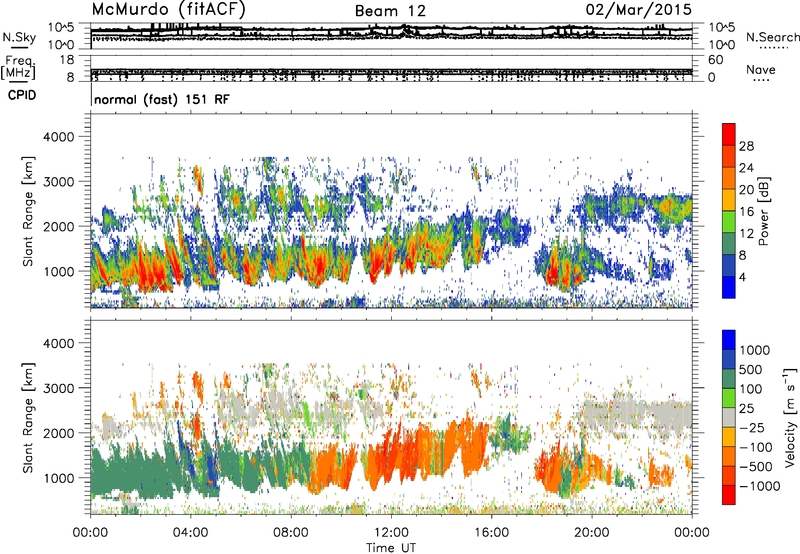Click the '4000' tick on the power panel
Image resolution: width=800 pixels, height=554 pixels.
59,137
